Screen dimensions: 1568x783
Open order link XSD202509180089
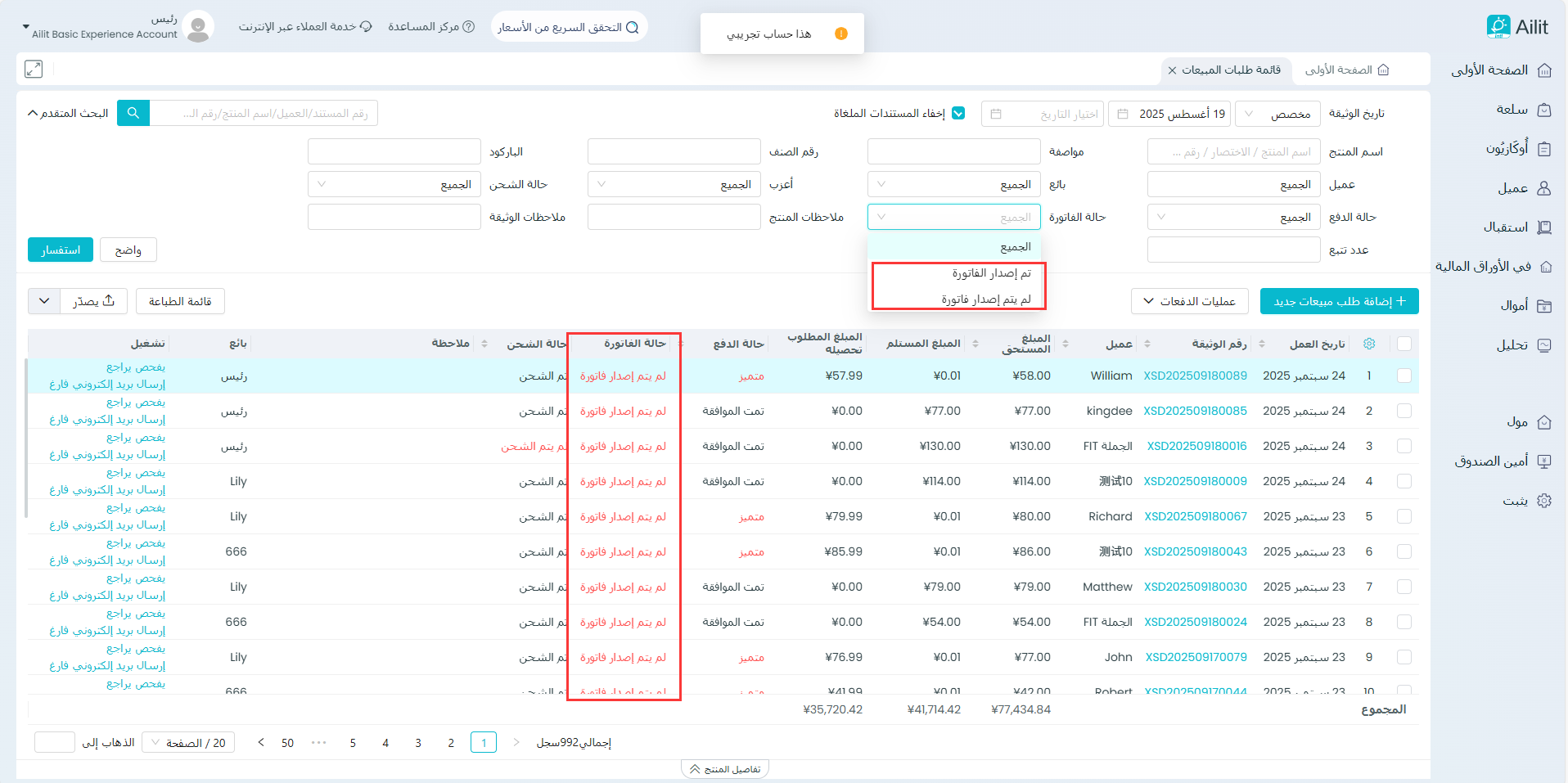point(1195,376)
